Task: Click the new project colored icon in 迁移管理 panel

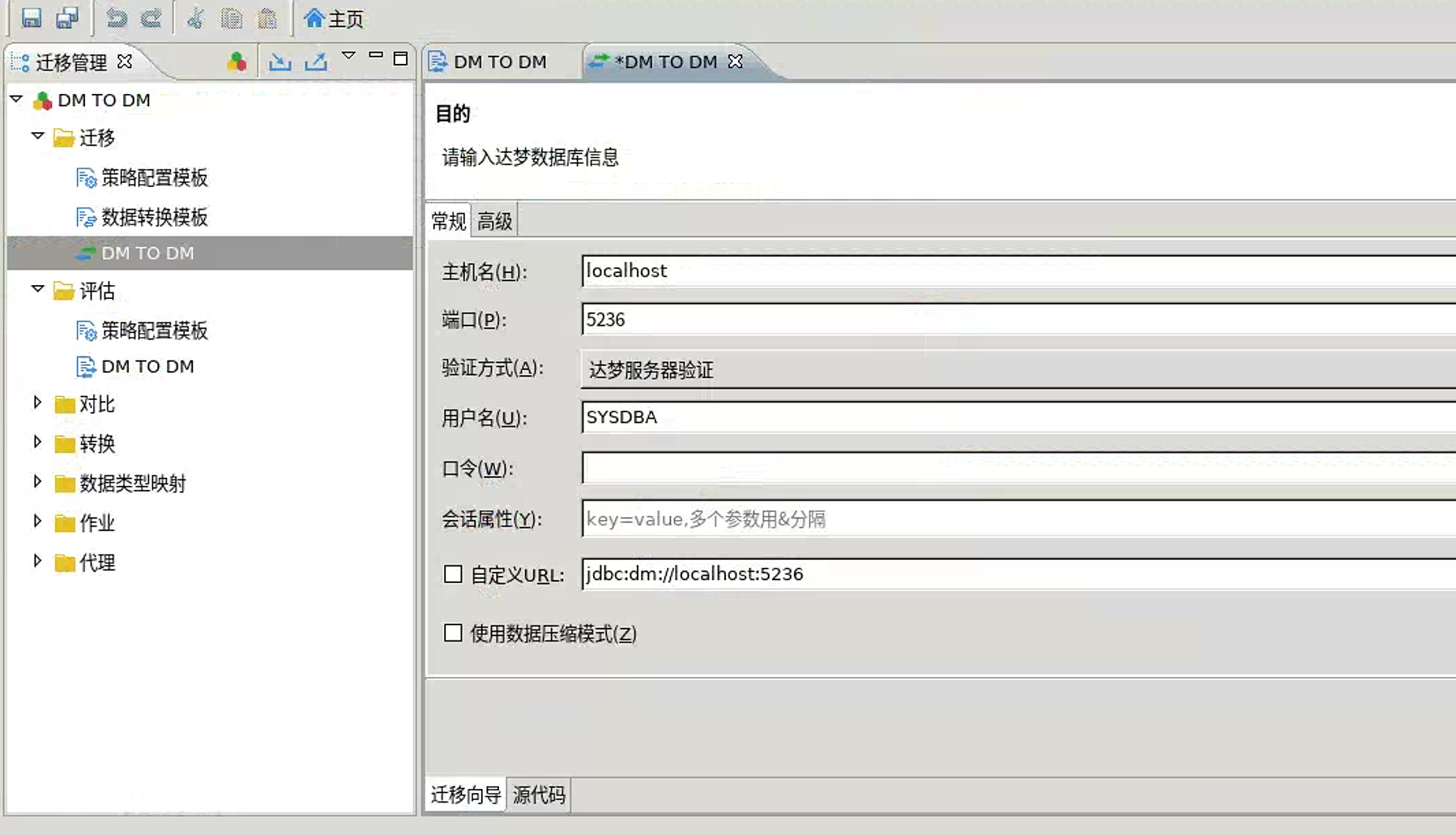Action: (237, 62)
